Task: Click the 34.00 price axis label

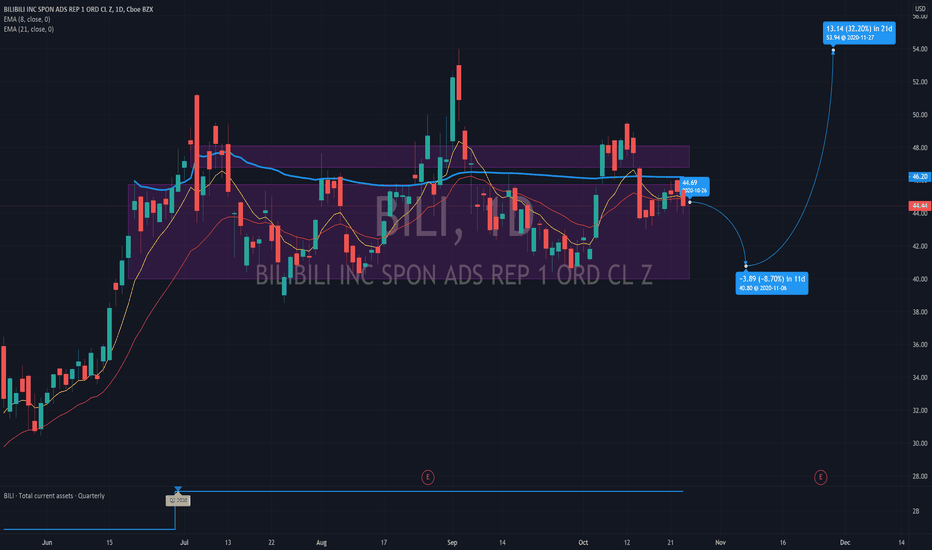Action: [x=920, y=378]
